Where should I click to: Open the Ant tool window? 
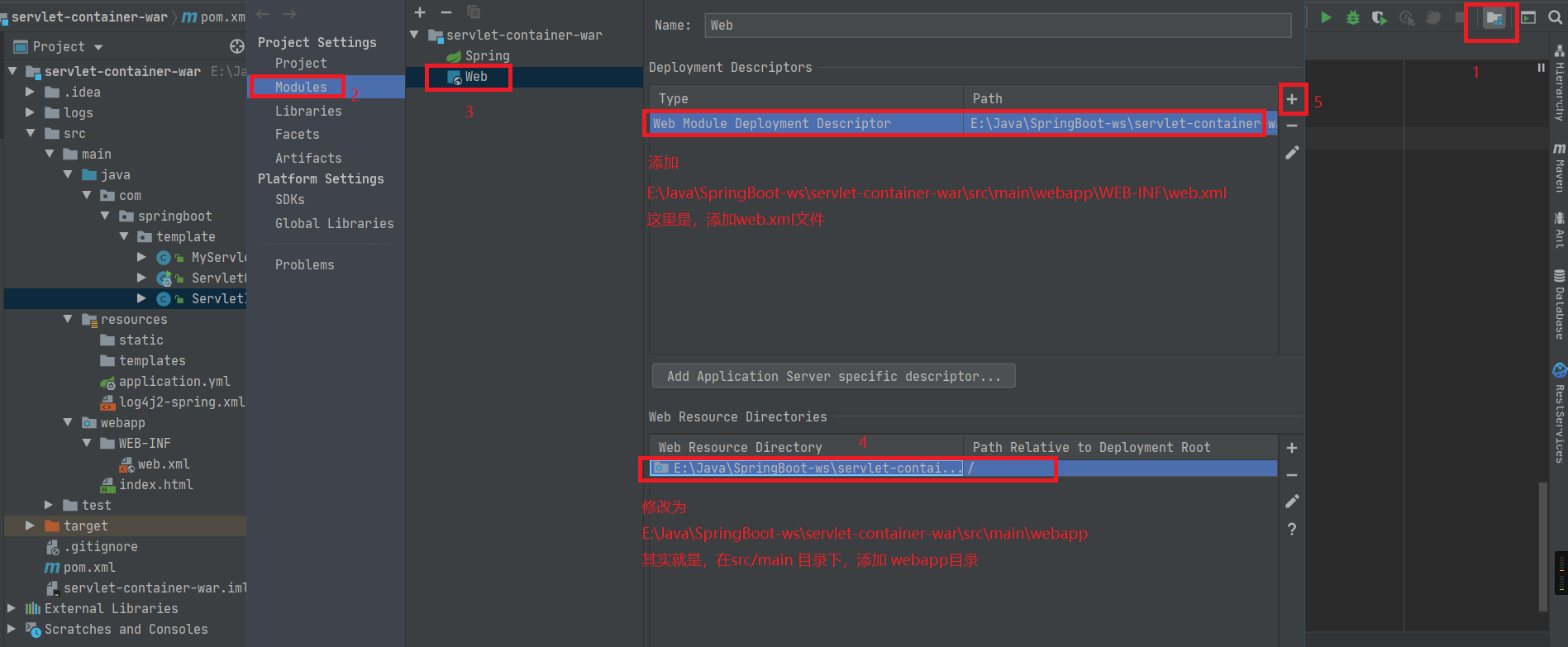pyautogui.click(x=1559, y=231)
